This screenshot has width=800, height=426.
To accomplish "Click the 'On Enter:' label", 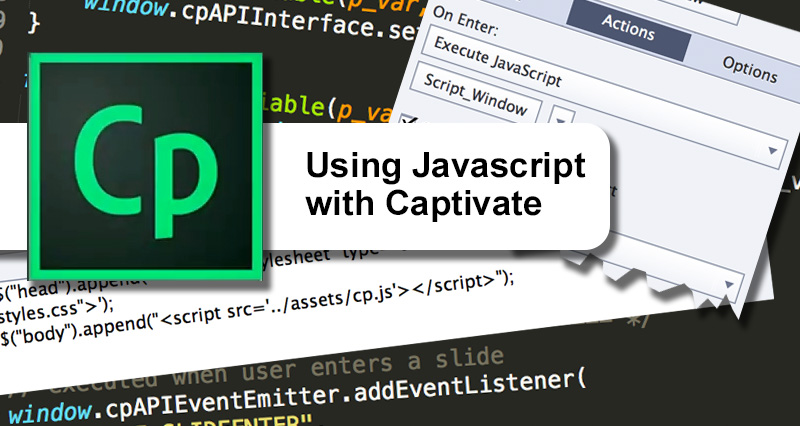I will point(465,22).
